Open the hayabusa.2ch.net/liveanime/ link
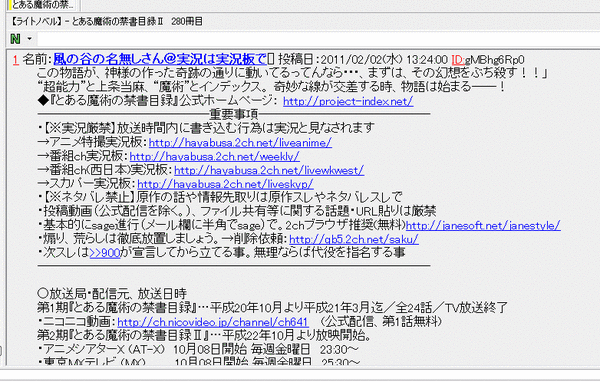600x382 pixels. click(240, 143)
